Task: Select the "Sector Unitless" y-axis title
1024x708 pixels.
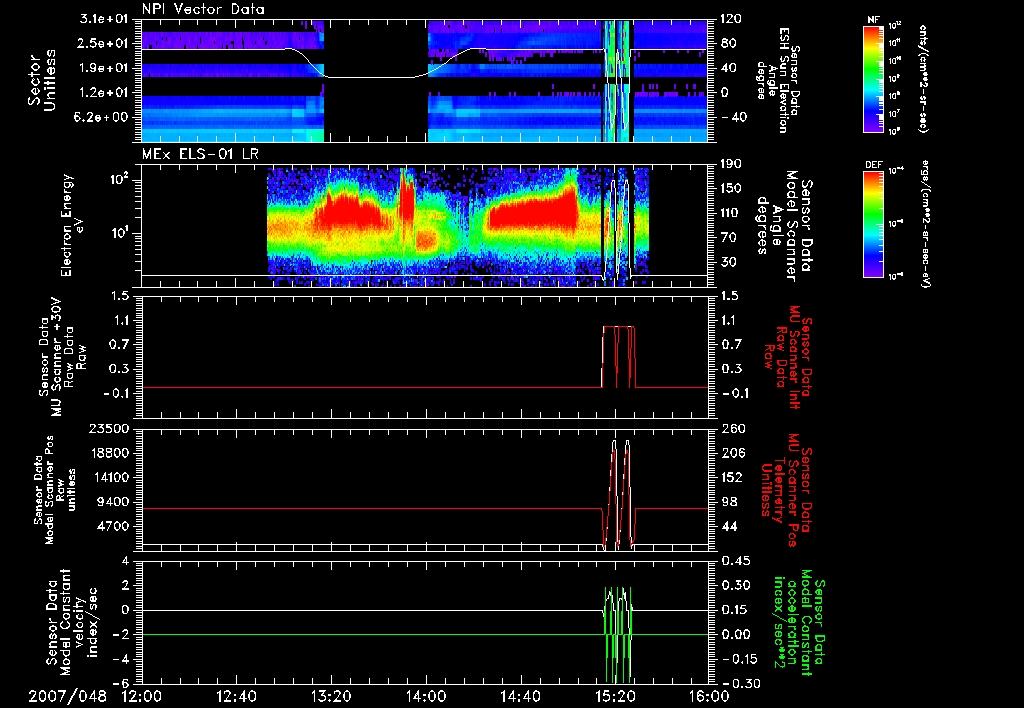Action: (x=42, y=80)
